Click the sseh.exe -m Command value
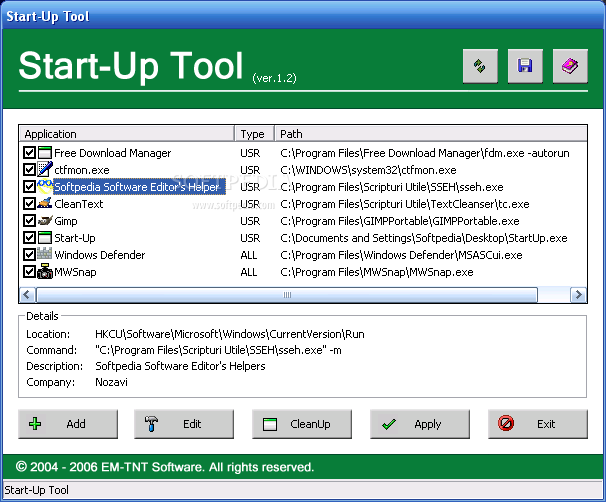Viewport: 606px width, 502px height. pyautogui.click(x=218, y=350)
